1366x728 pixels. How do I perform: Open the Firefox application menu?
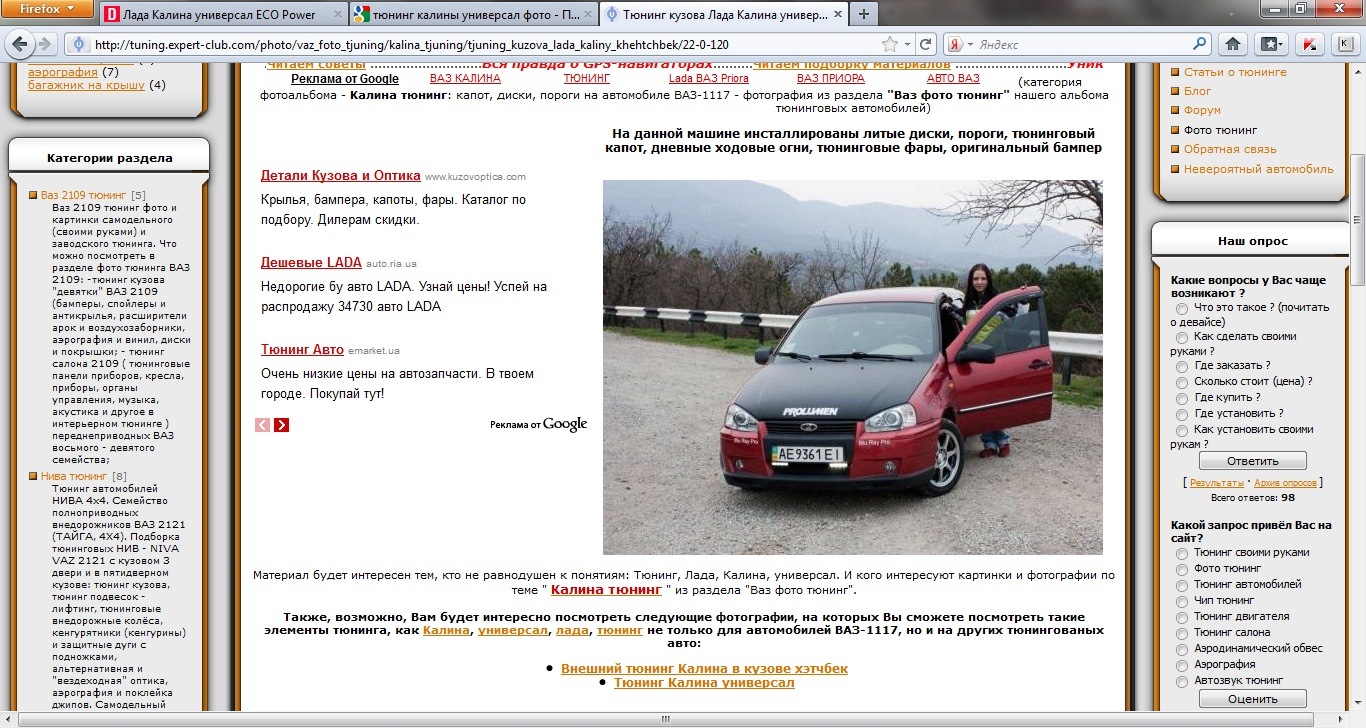pyautogui.click(x=46, y=9)
